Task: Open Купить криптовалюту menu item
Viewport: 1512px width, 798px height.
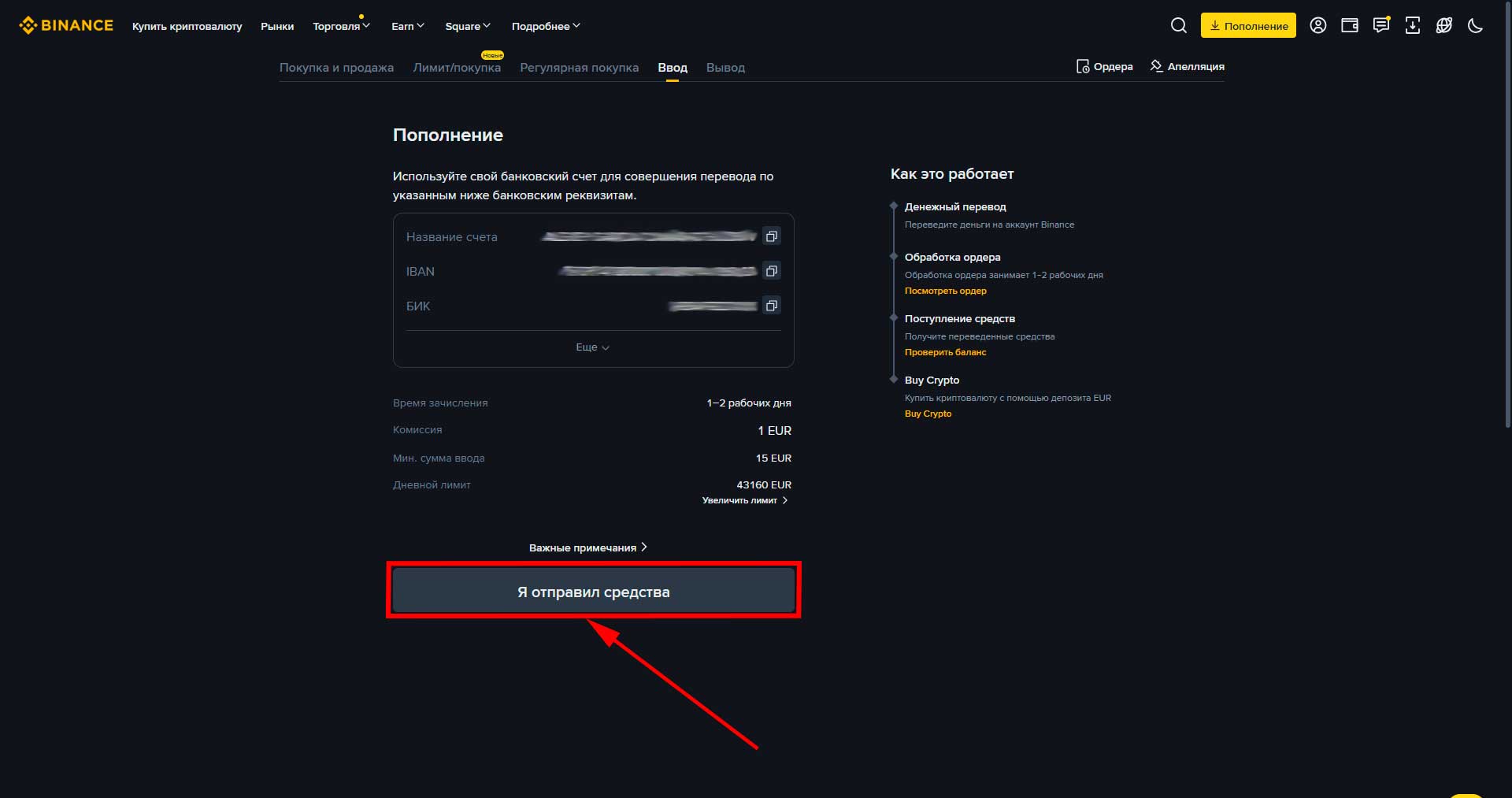Action: tap(187, 26)
